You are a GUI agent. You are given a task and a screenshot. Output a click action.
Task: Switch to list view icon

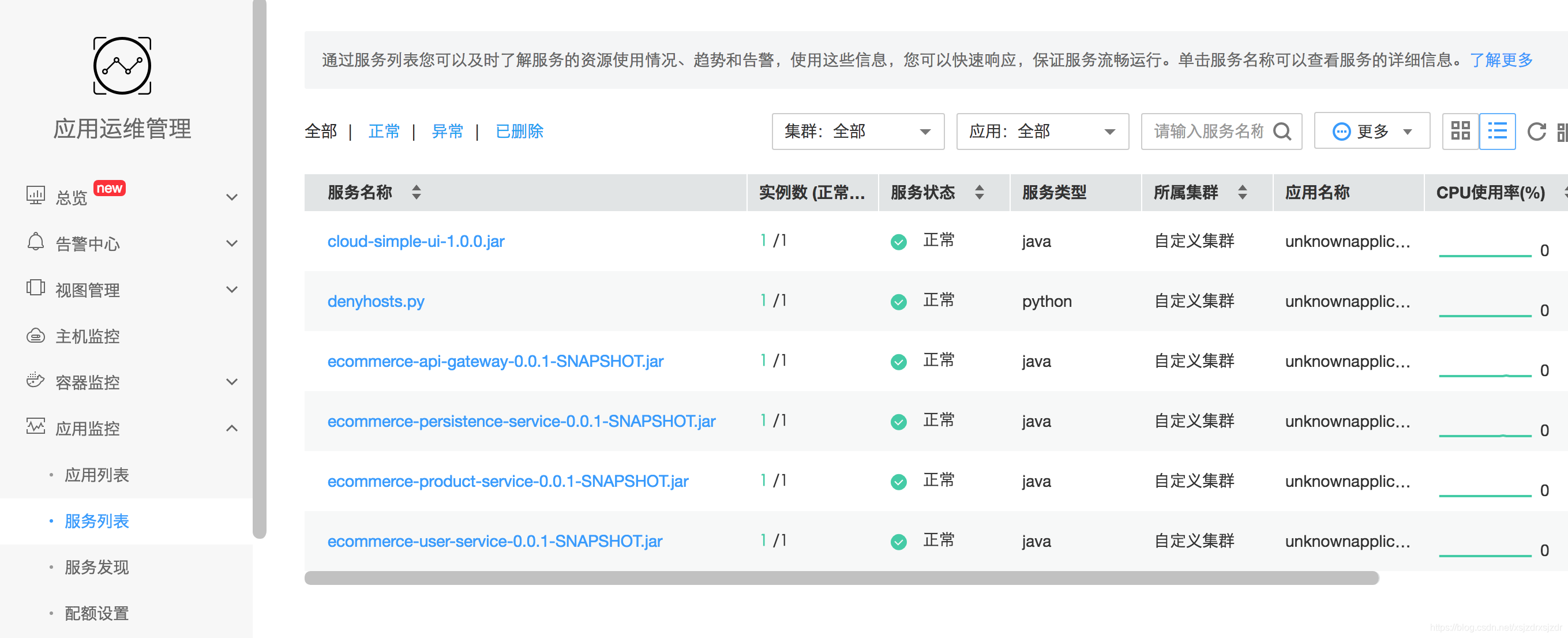(1497, 131)
